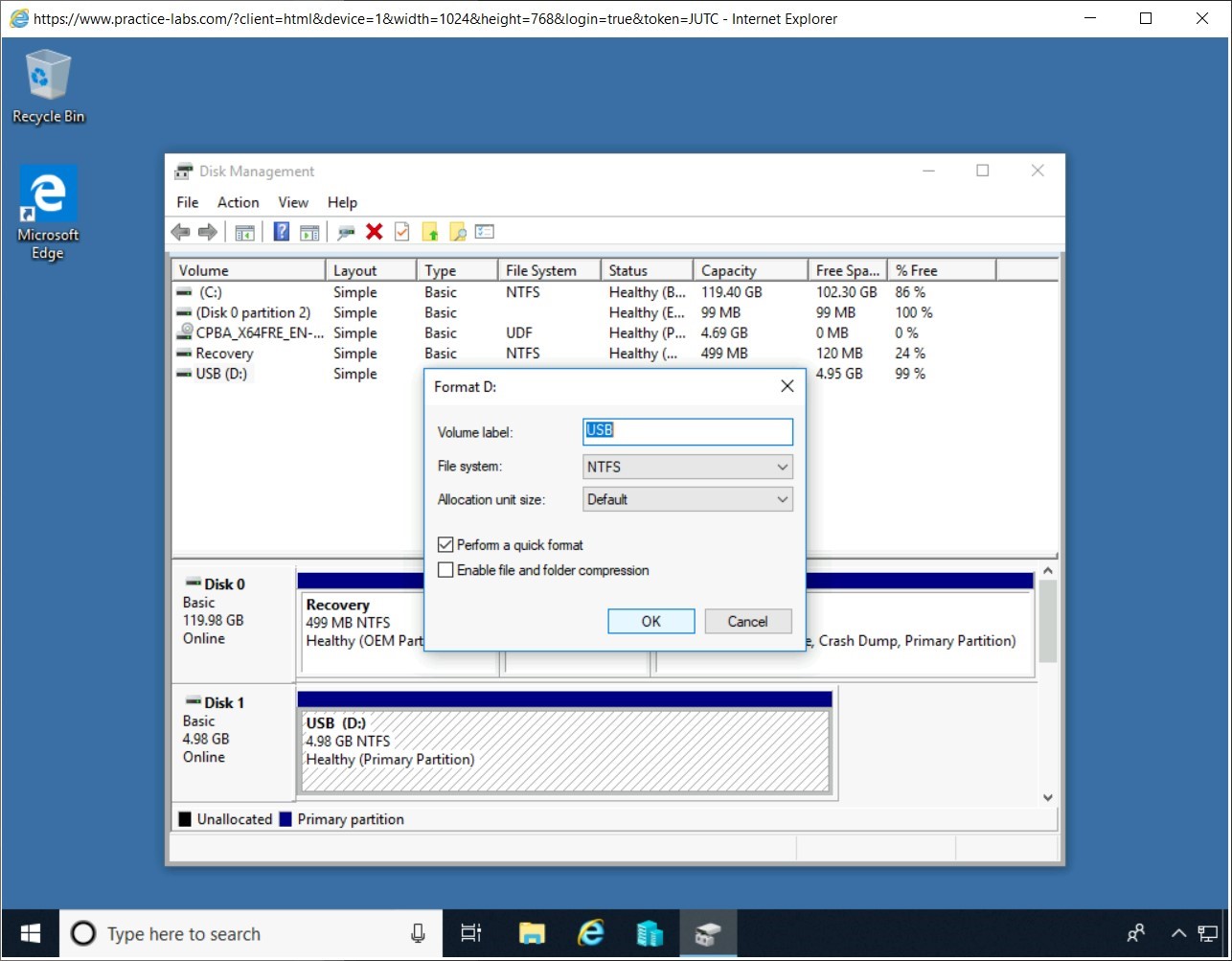Viewport: 1232px width, 961px height.
Task: Open the Microsoft Edge desktop shortcut
Action: click(48, 214)
